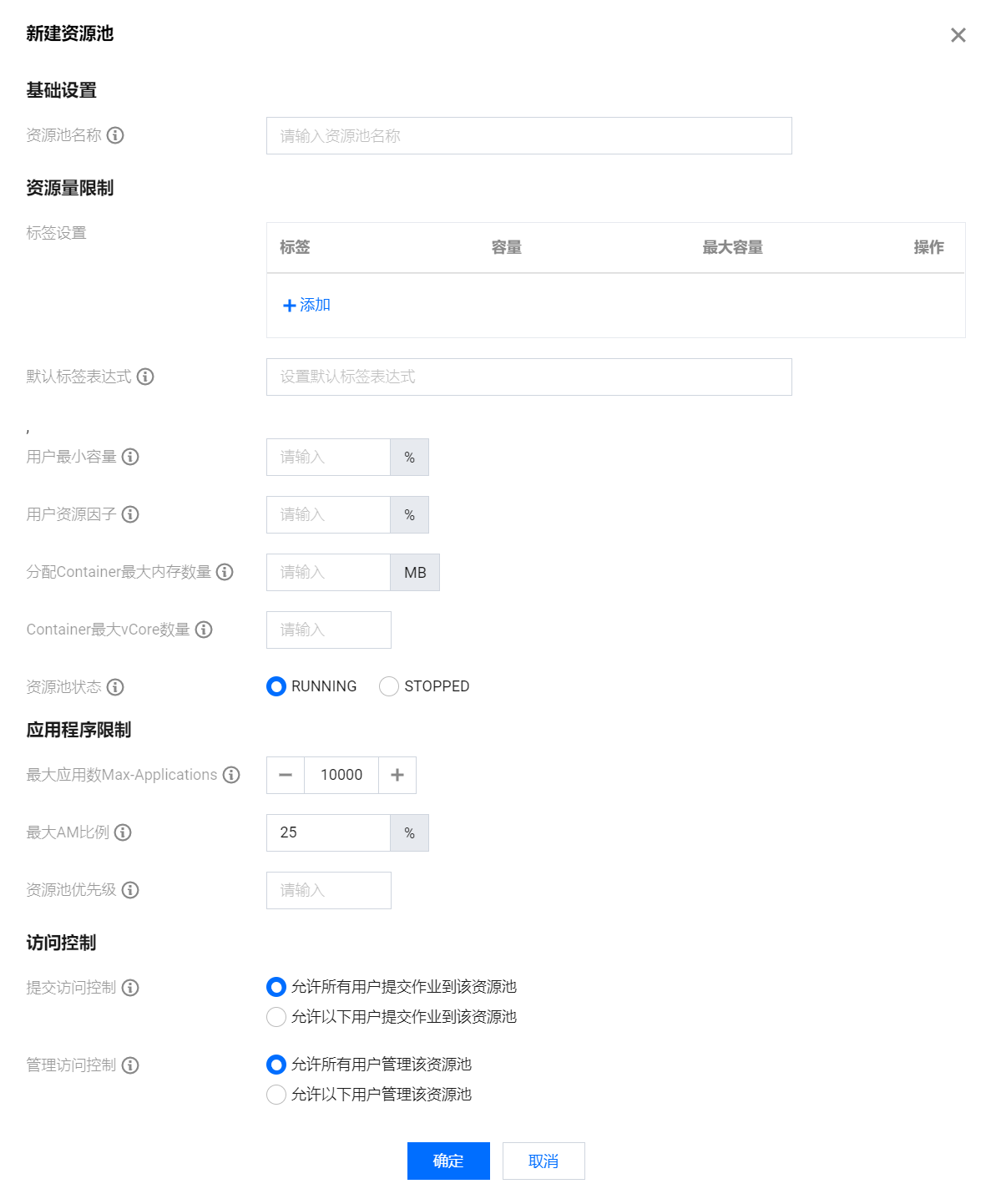991x1204 pixels.
Task: Select the STOPPED resource pool state
Action: pyautogui.click(x=388, y=686)
